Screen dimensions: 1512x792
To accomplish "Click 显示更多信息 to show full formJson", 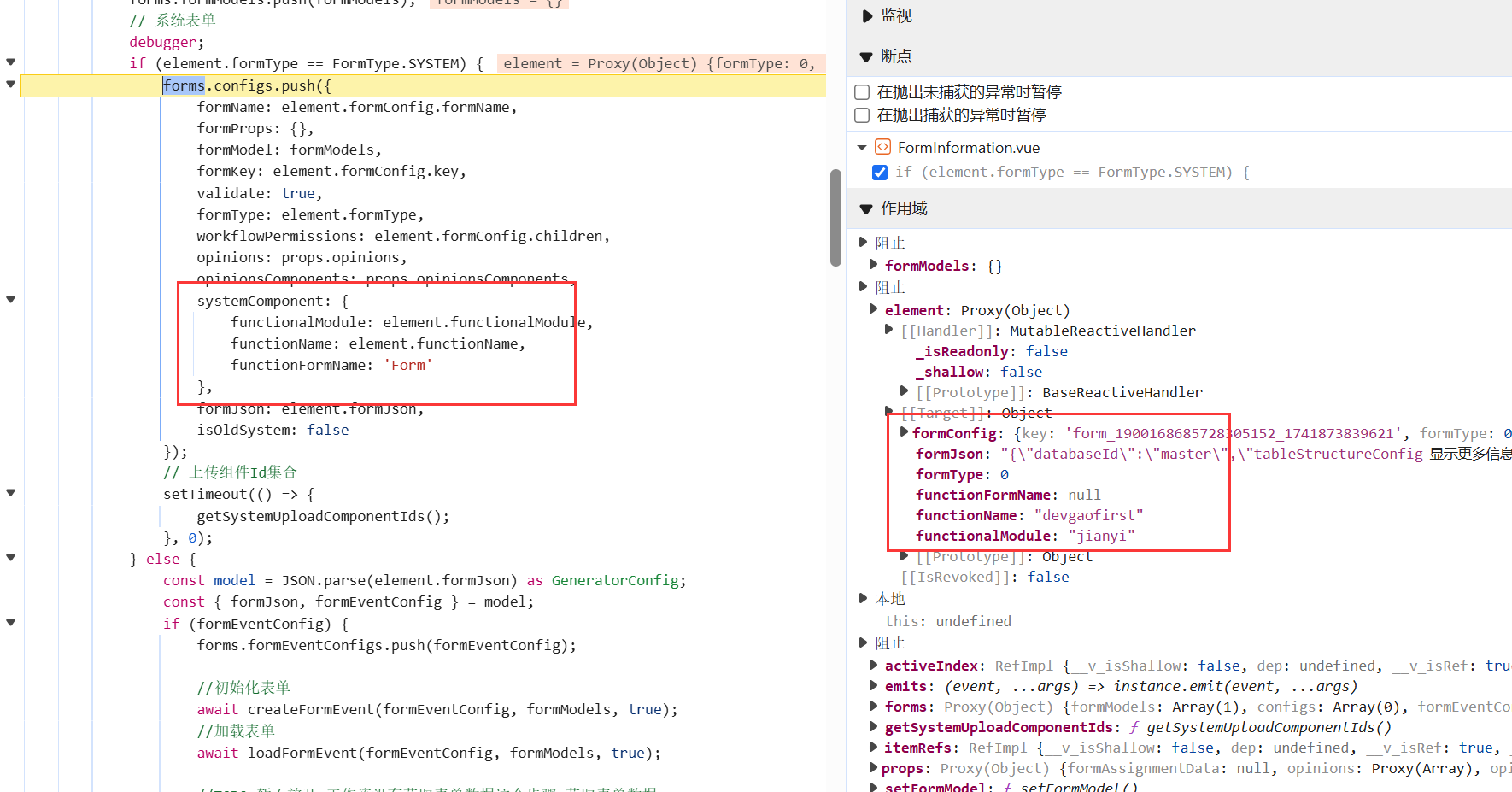I will (1469, 454).
